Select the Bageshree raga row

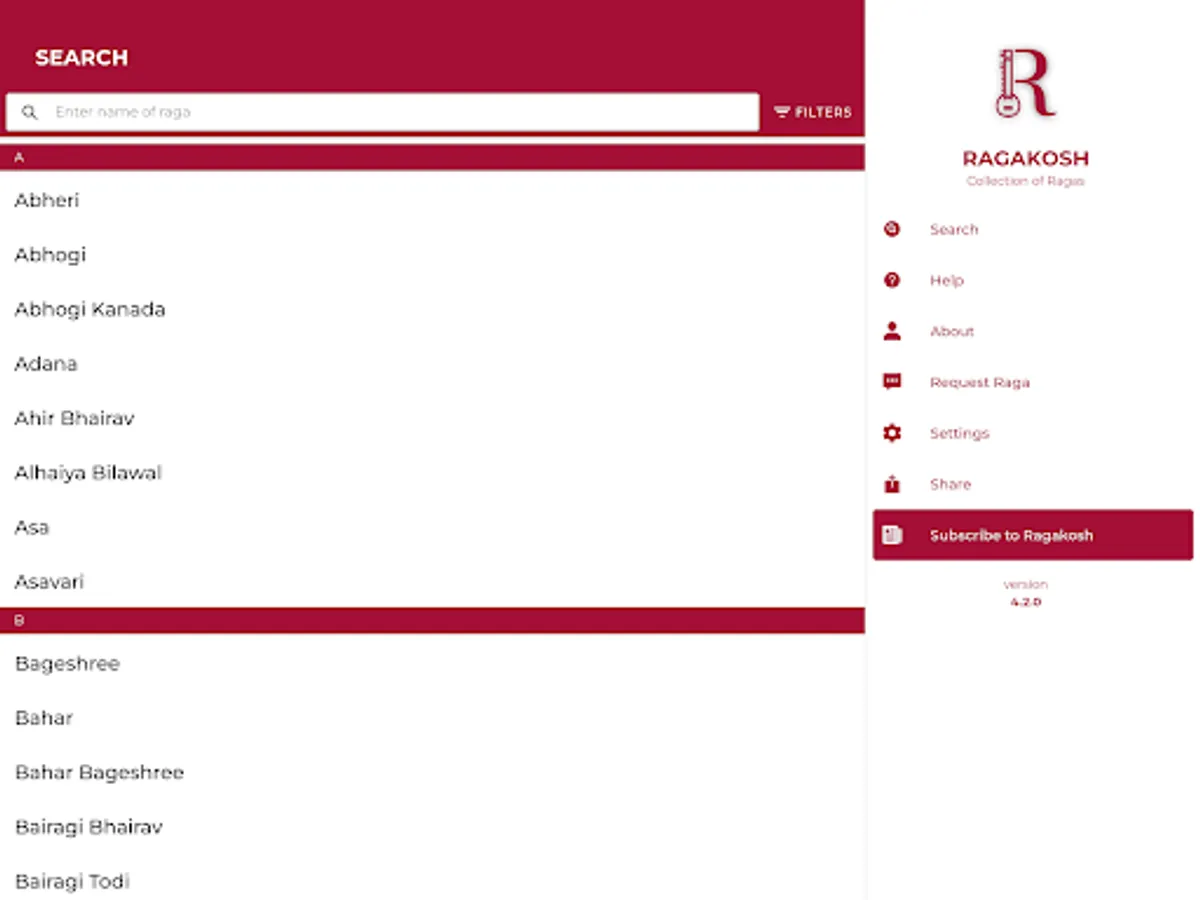(x=432, y=664)
